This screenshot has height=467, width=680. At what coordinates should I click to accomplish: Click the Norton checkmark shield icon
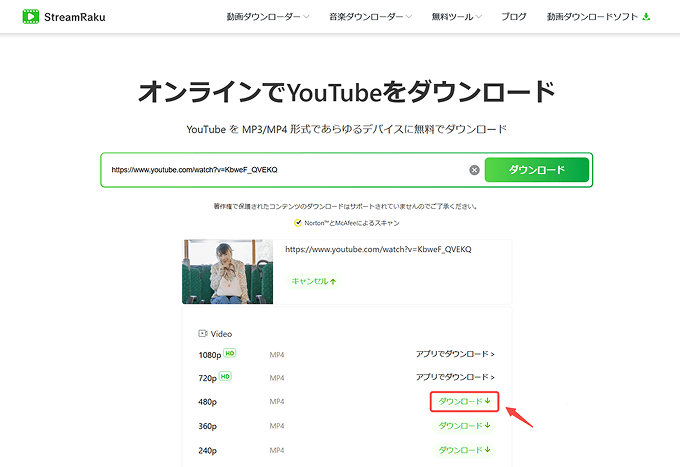pos(298,223)
